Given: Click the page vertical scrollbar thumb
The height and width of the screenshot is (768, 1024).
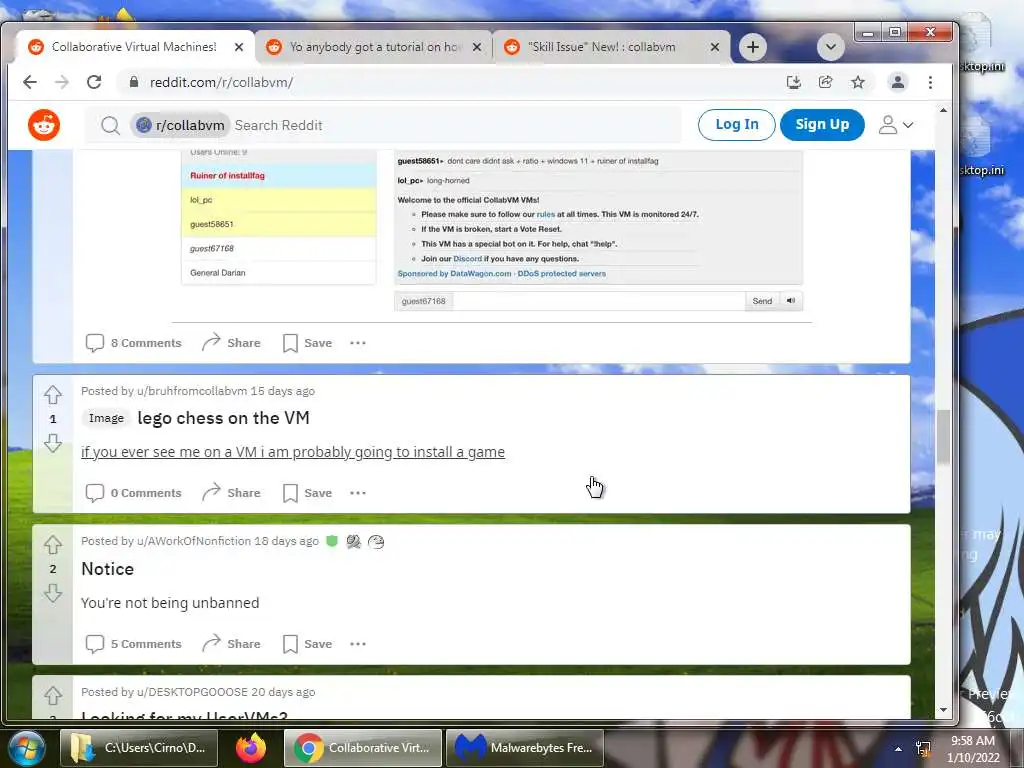Looking at the screenshot, I should (x=943, y=436).
